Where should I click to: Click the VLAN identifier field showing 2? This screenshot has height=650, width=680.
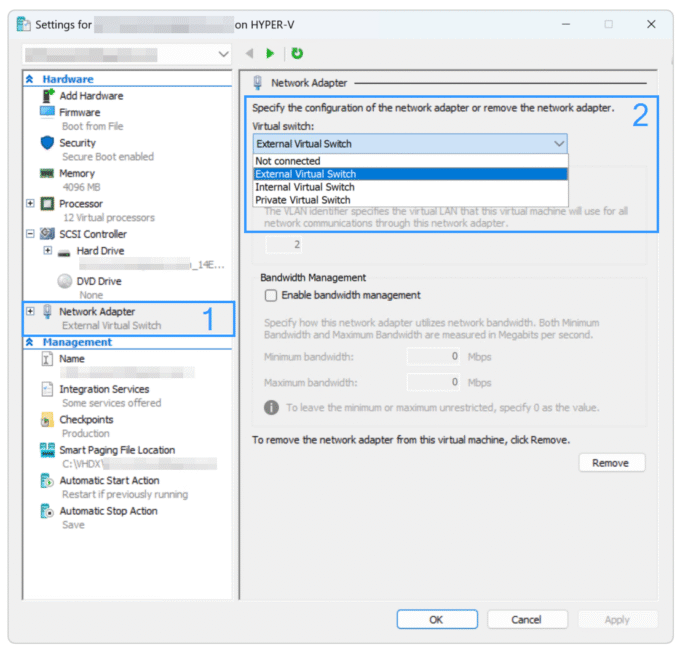tap(284, 245)
